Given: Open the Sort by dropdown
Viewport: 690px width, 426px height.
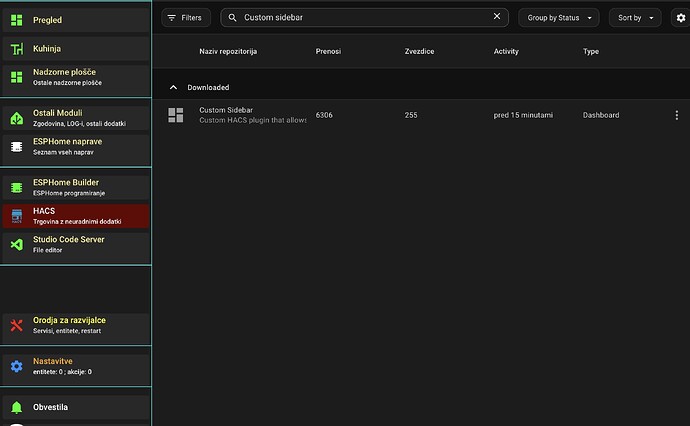Looking at the screenshot, I should click(x=635, y=18).
